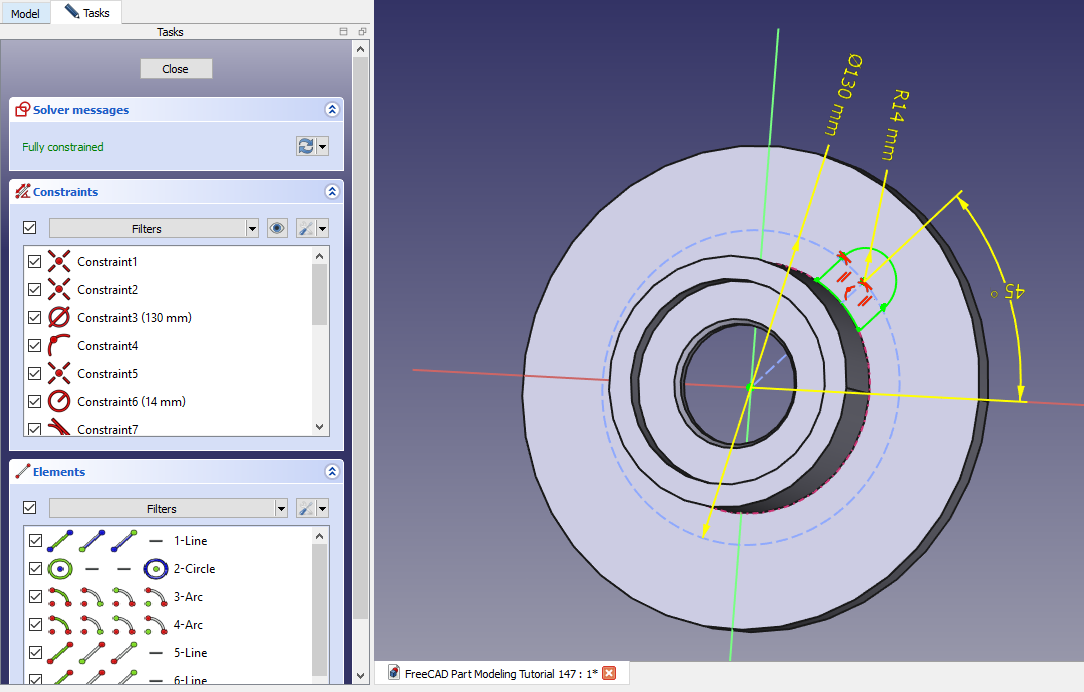Switch to the Model tab

pyautogui.click(x=25, y=13)
